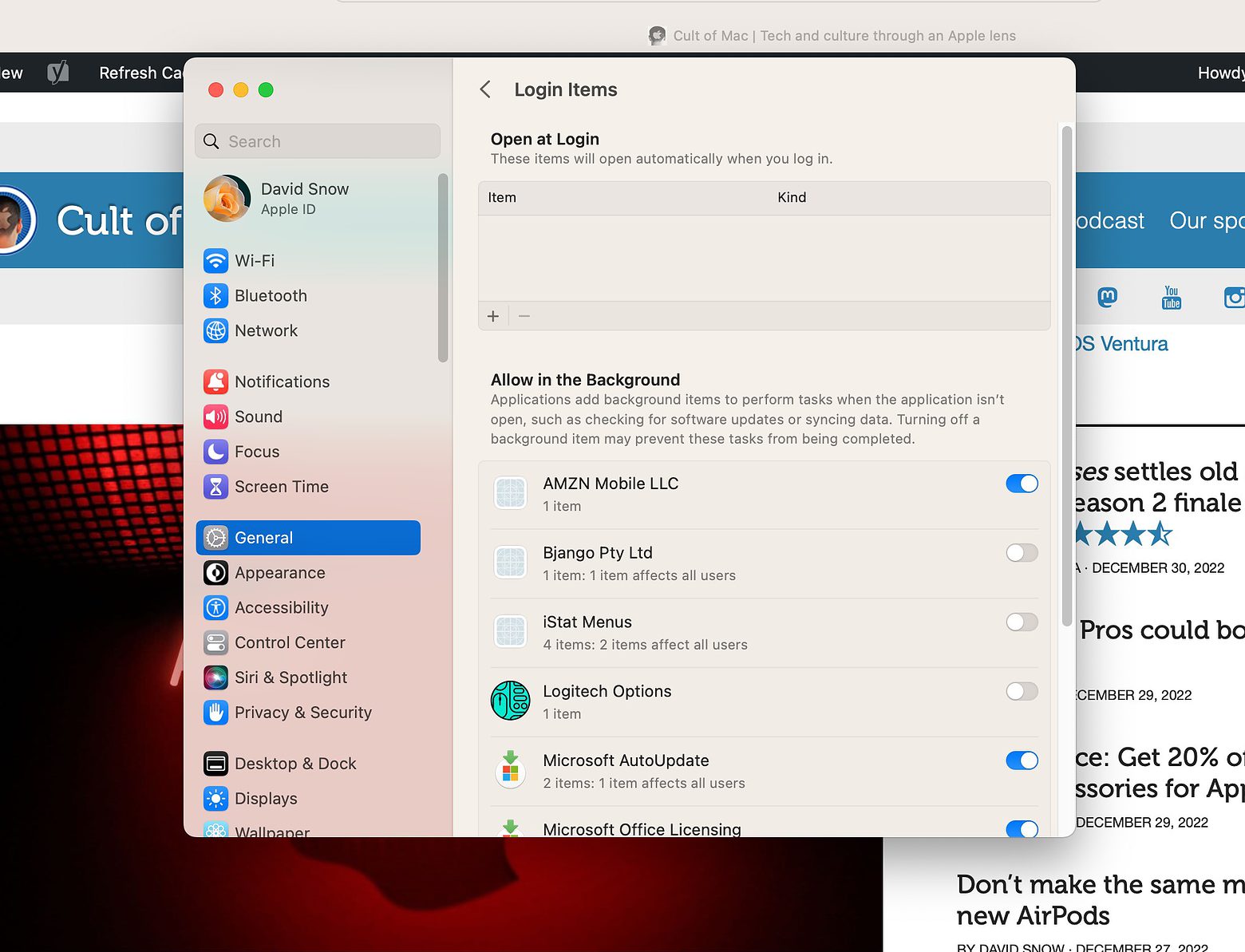The height and width of the screenshot is (952, 1245).
Task: Open Notifications settings
Action: 282,381
